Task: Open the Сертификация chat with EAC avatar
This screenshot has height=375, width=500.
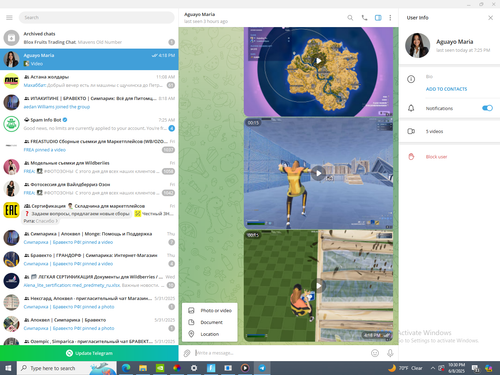Action: (89, 213)
